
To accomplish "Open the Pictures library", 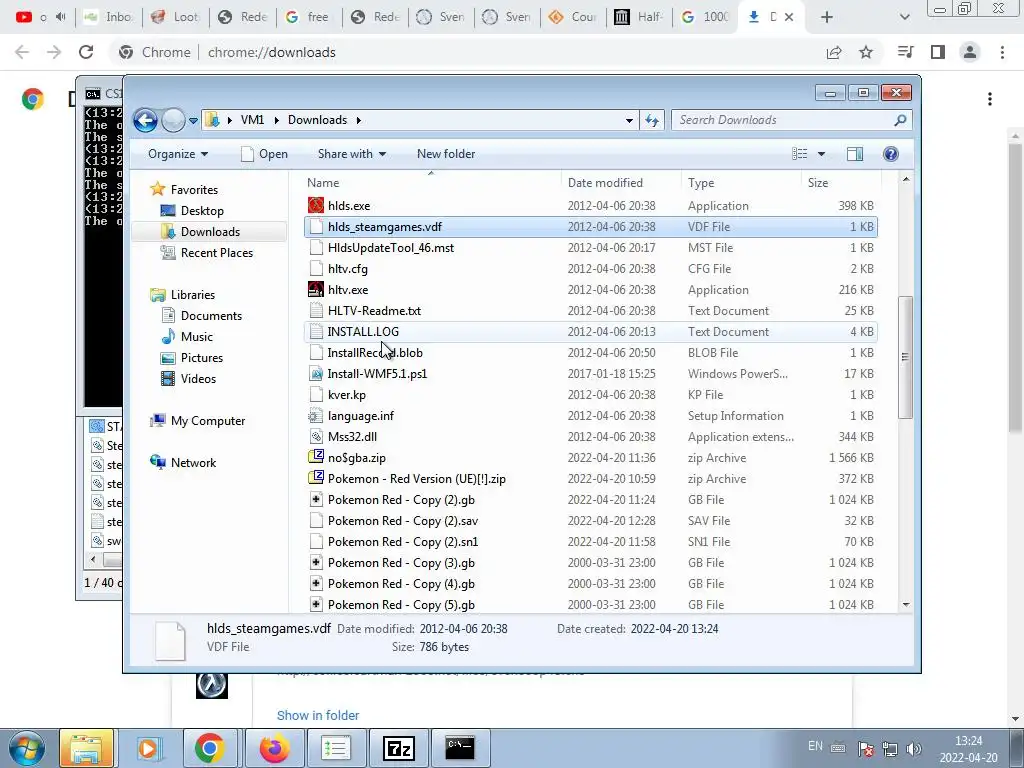I will tap(201, 358).
